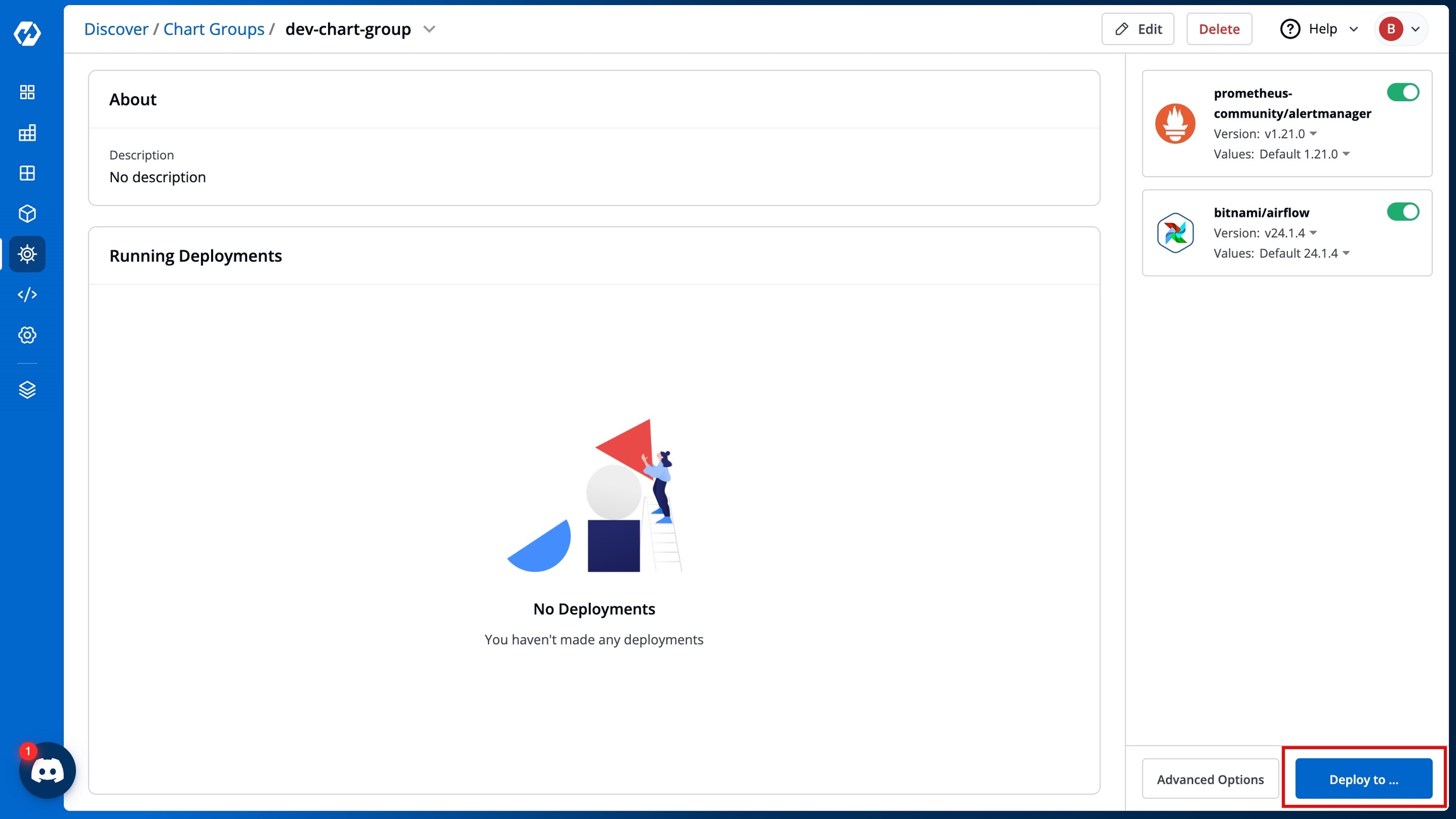
Task: Click the Devtron logo icon
Action: 27,33
